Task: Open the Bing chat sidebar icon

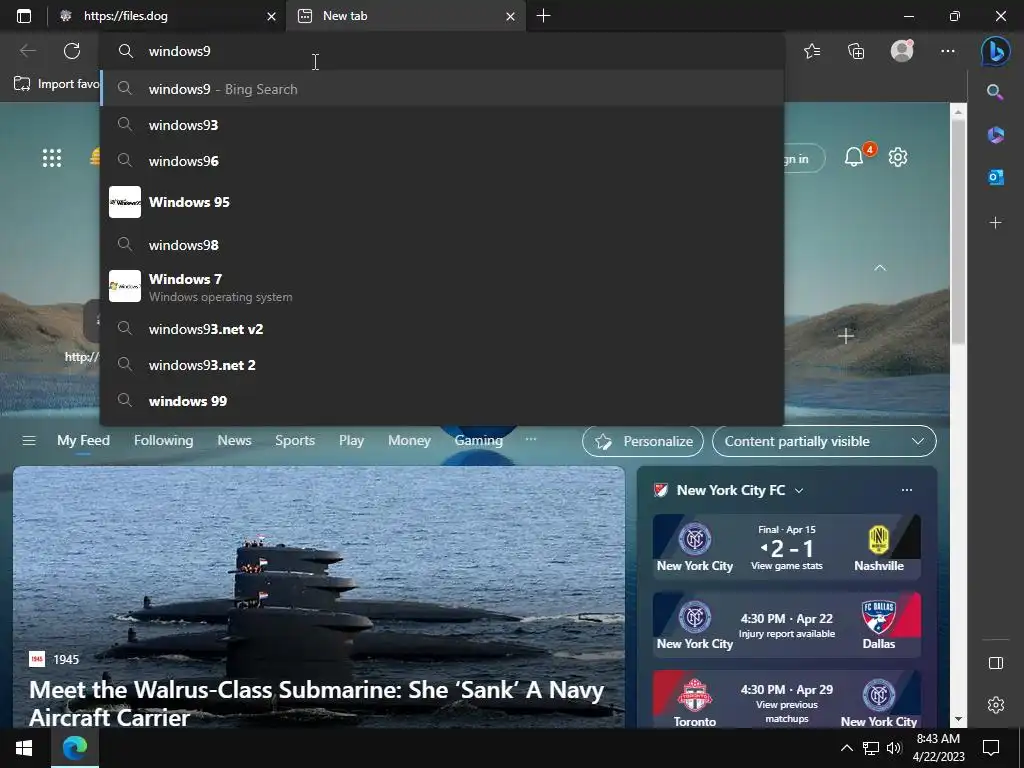Action: tap(995, 51)
